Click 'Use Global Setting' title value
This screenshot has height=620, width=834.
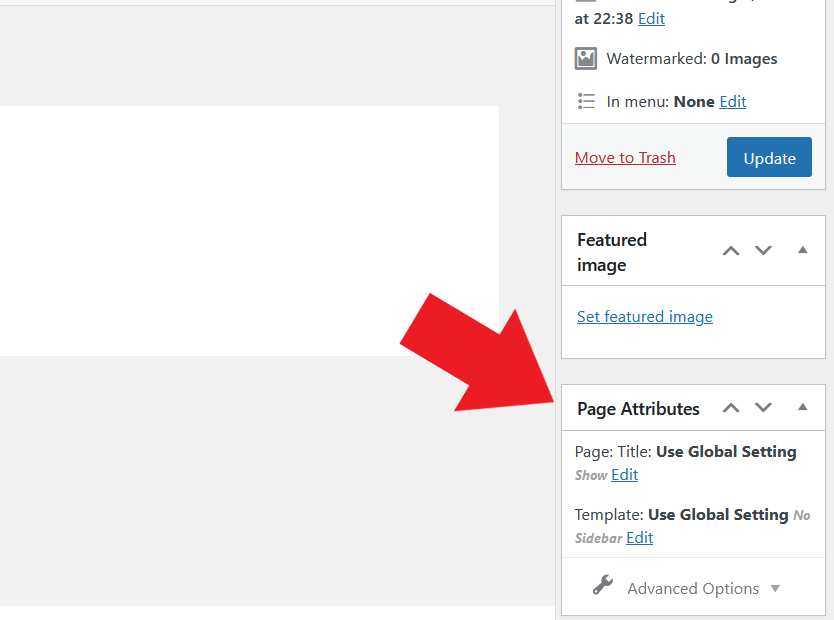726,452
